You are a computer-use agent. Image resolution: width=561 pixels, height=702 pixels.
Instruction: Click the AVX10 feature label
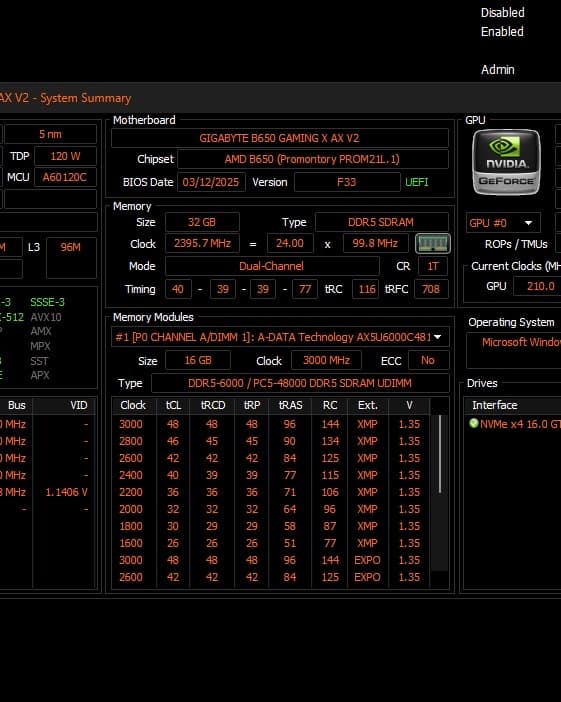[x=46, y=317]
